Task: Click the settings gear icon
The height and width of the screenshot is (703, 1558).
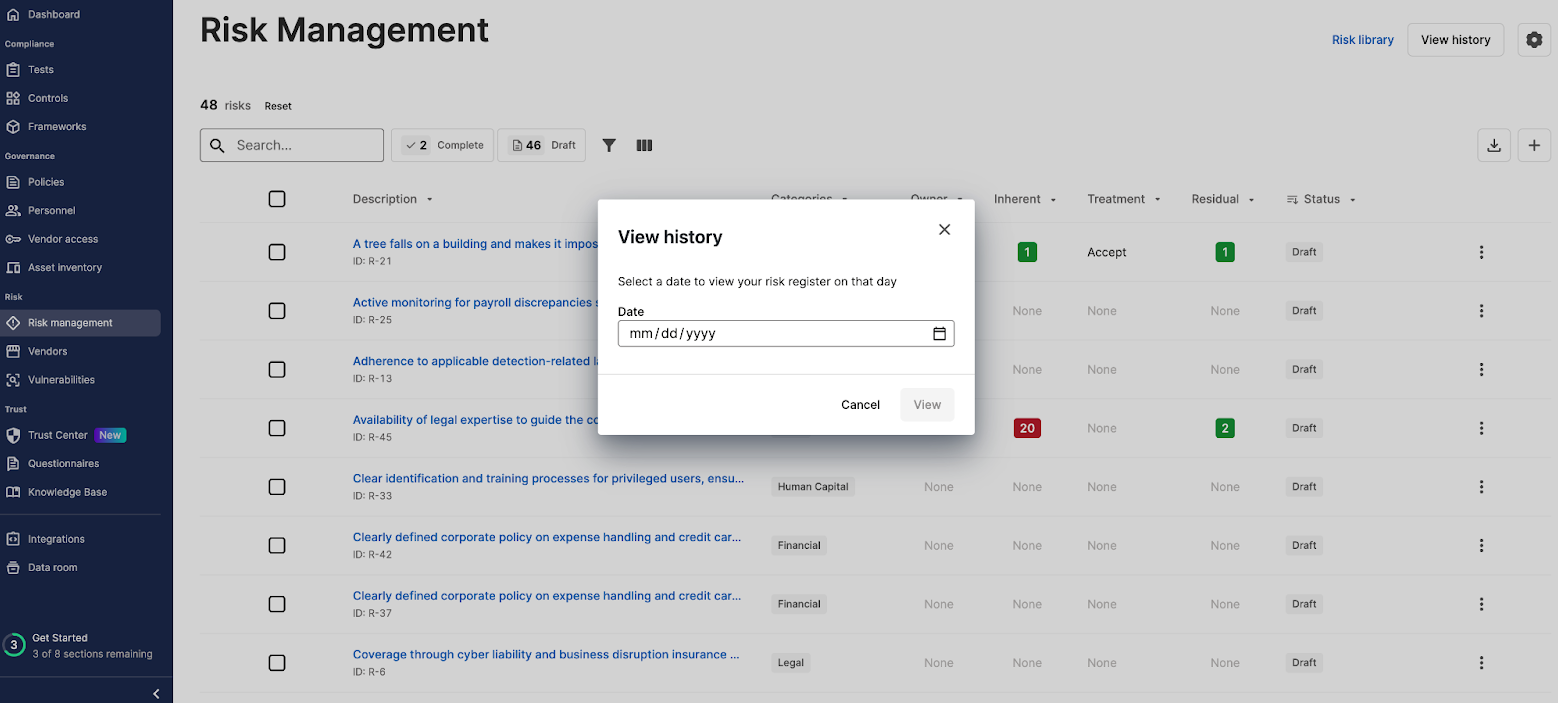Action: click(x=1534, y=40)
